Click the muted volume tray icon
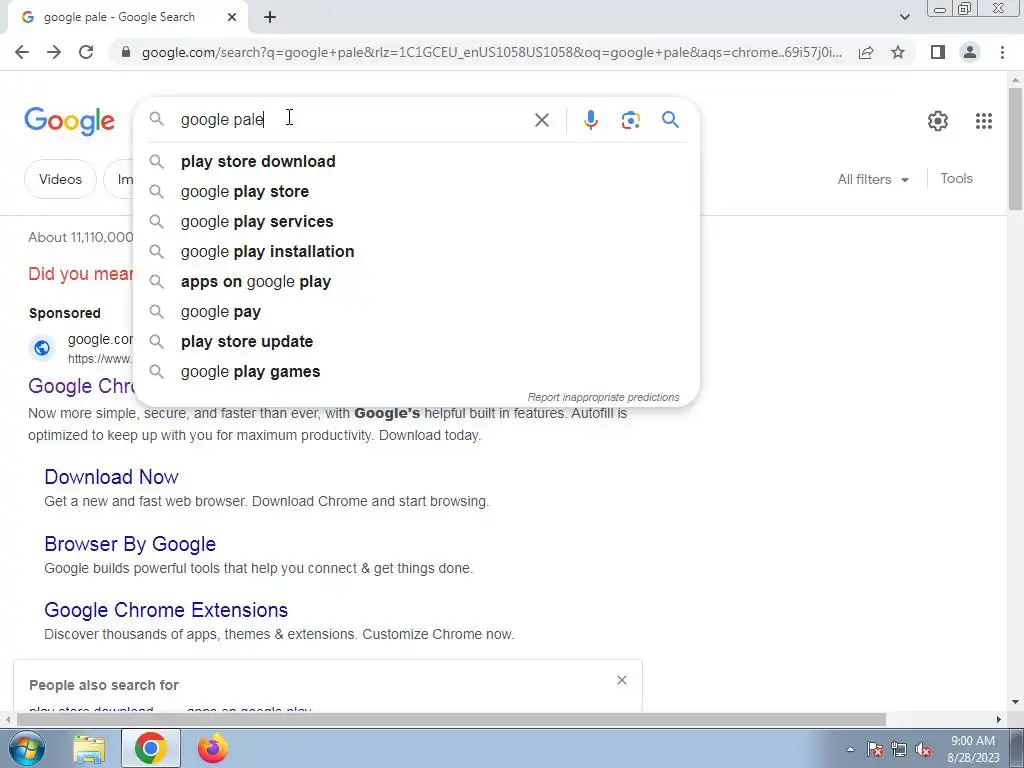Viewport: 1024px width, 768px height. (923, 749)
